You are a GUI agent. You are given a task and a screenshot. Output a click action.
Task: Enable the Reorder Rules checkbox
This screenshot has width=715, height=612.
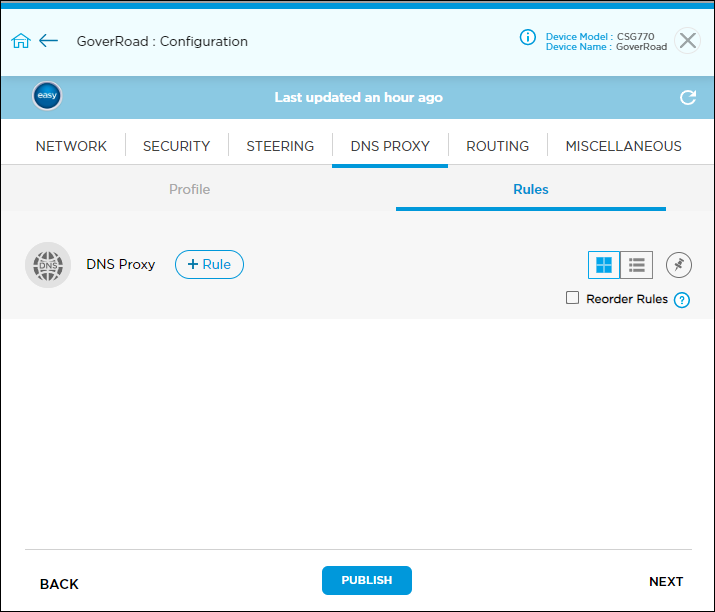(572, 298)
